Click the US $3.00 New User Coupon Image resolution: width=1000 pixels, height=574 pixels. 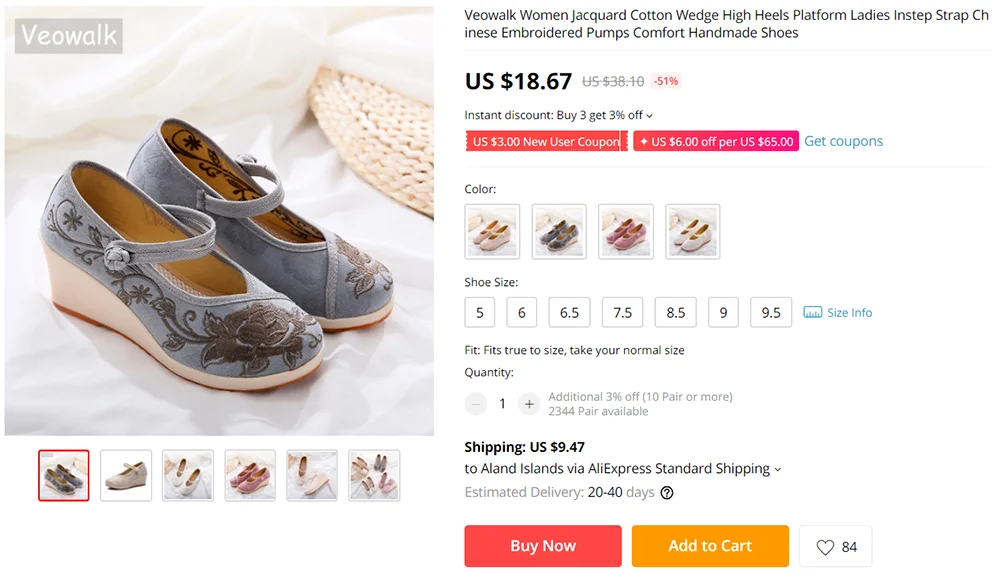point(546,142)
